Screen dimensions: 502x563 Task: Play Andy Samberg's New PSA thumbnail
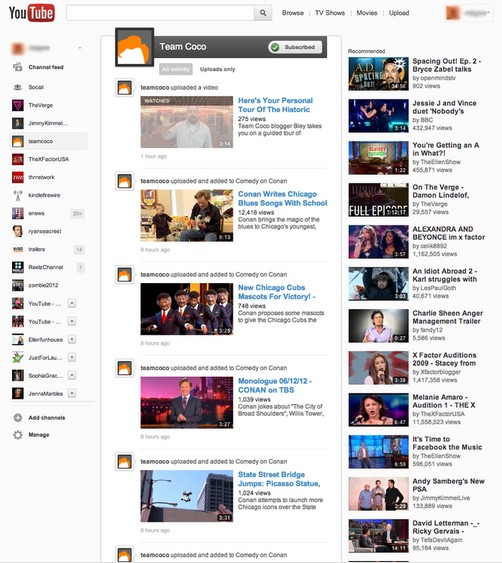tap(378, 494)
